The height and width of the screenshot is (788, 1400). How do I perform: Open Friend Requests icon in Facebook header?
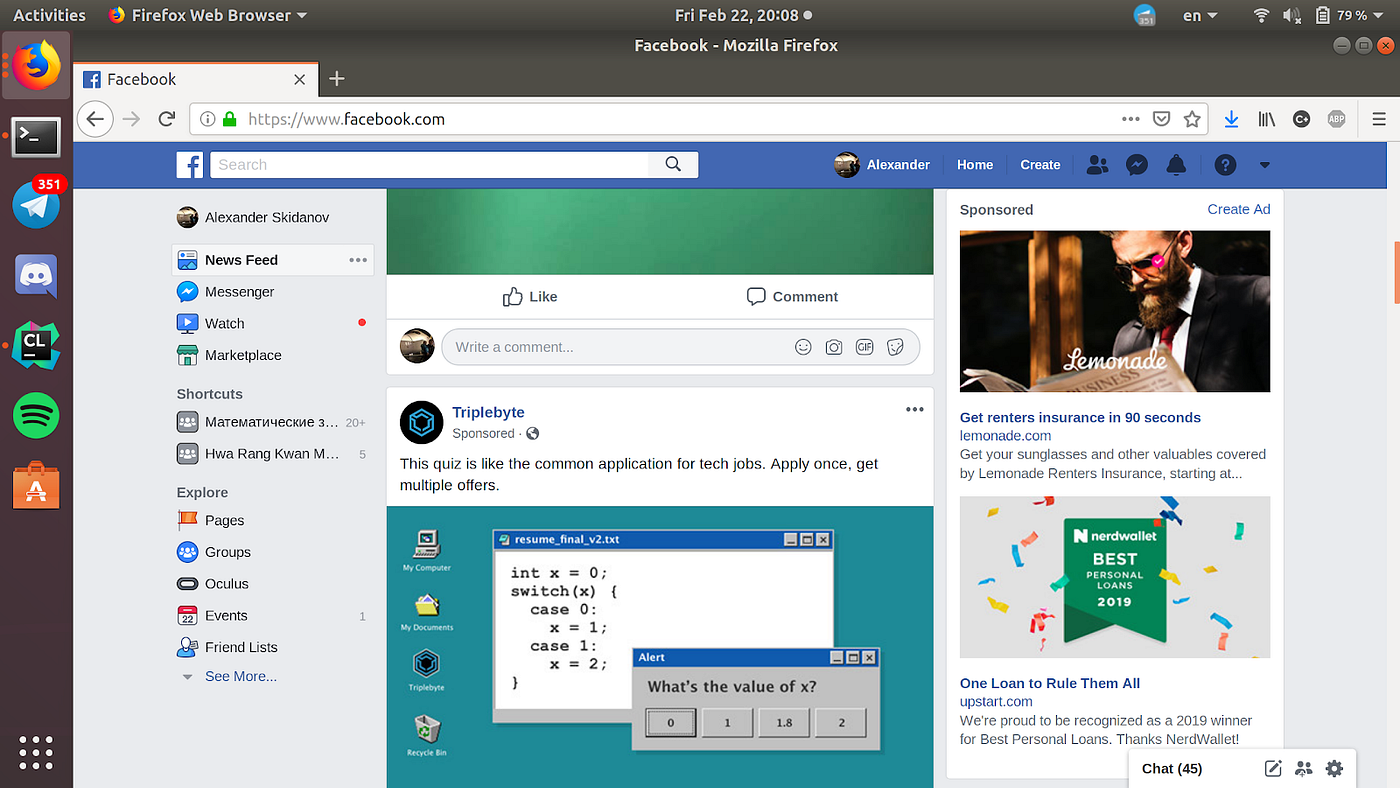point(1097,165)
